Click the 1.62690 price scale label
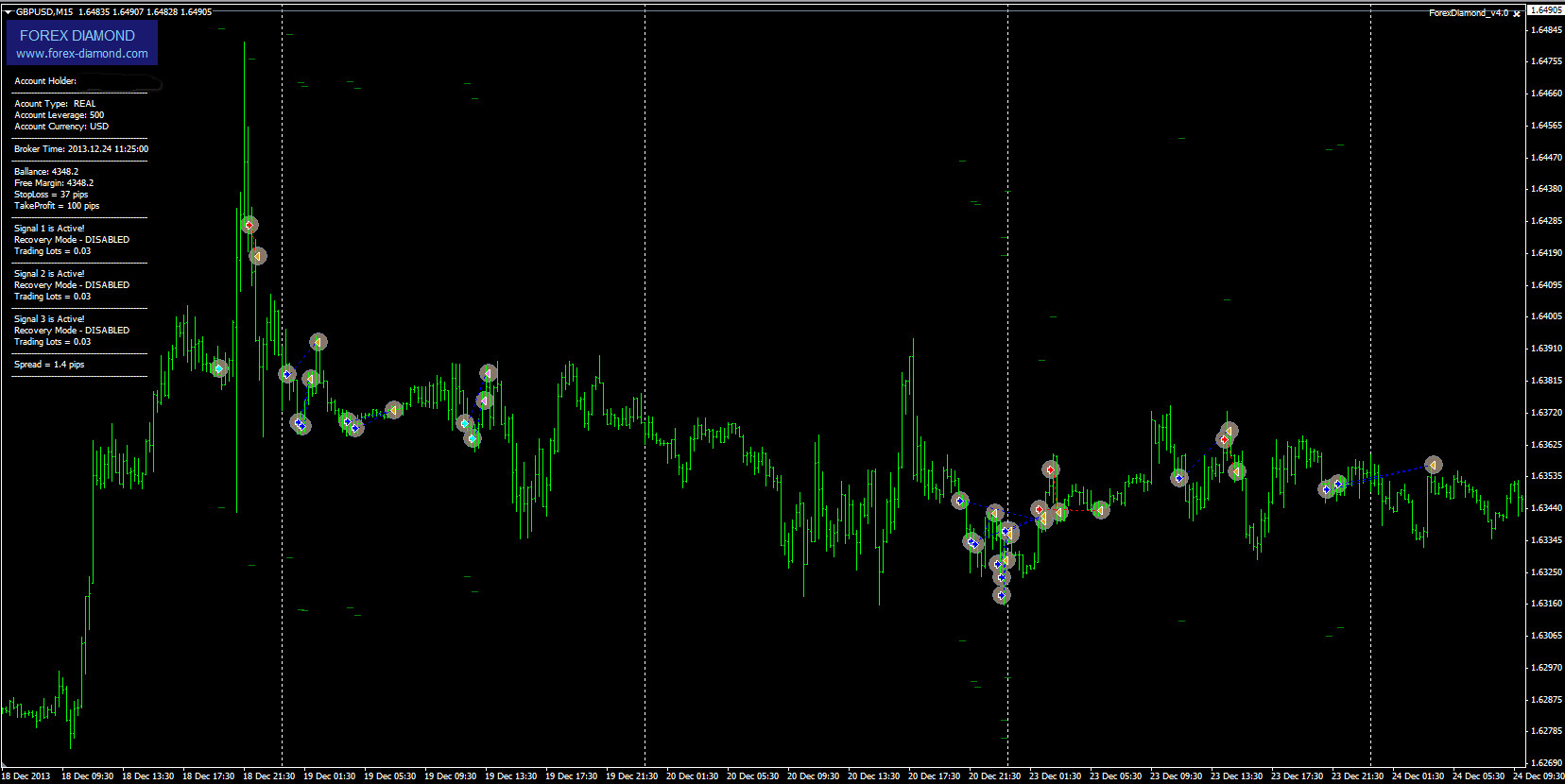 coord(1546,762)
